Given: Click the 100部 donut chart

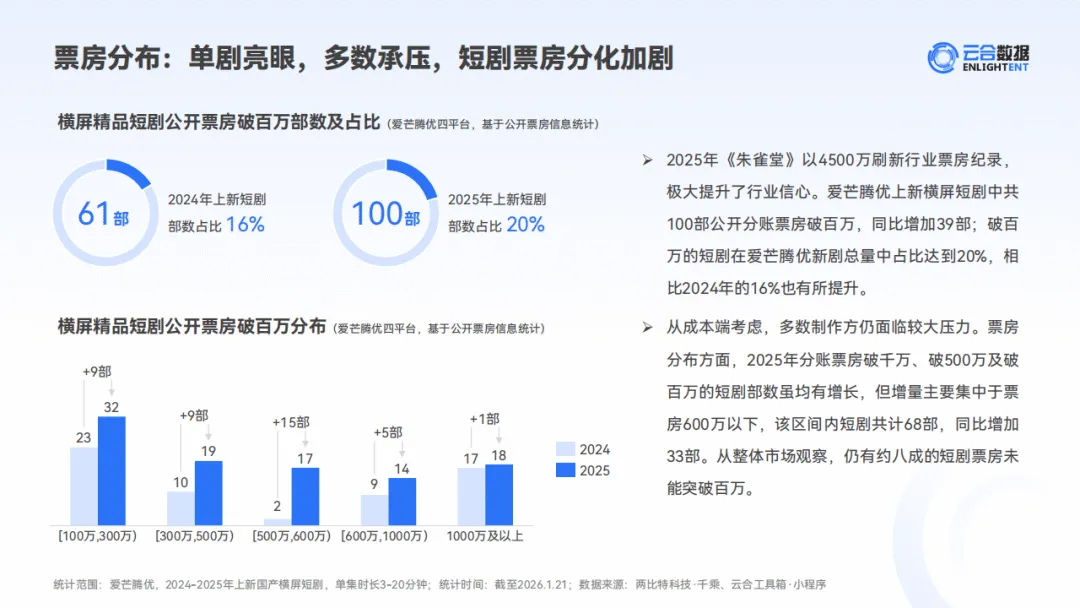Looking at the screenshot, I should [386, 213].
